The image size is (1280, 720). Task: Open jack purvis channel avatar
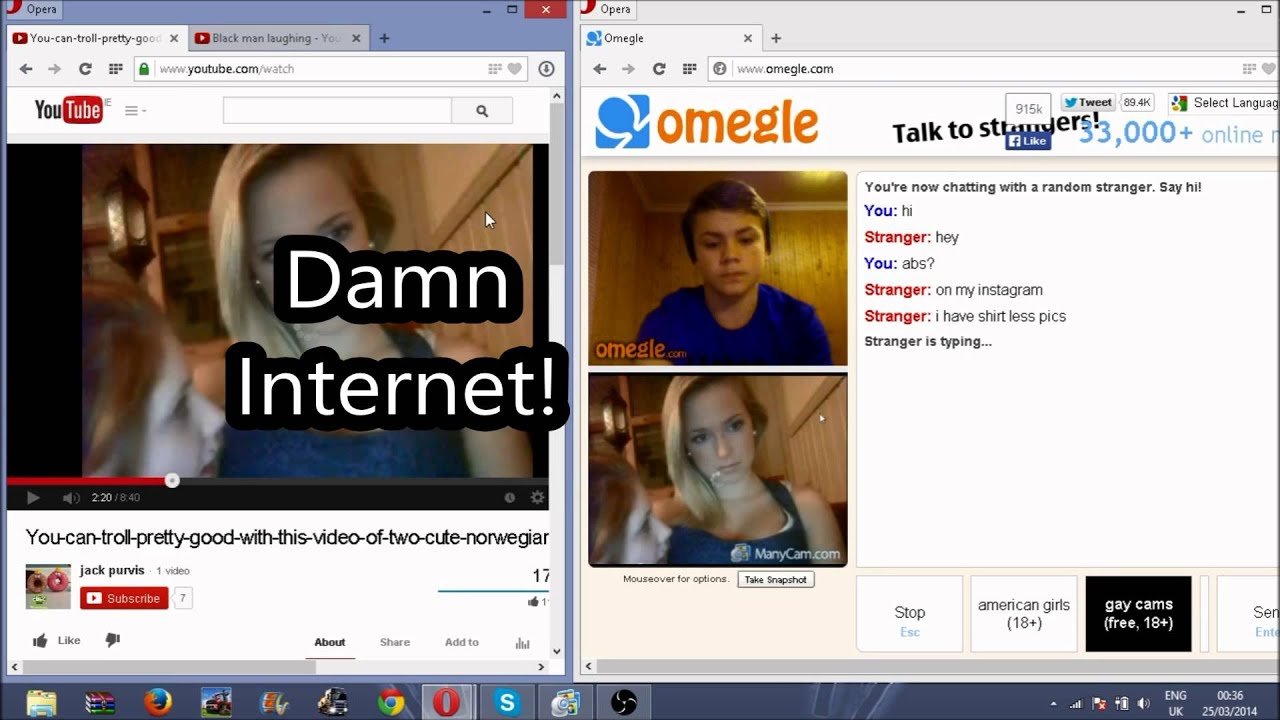point(48,587)
